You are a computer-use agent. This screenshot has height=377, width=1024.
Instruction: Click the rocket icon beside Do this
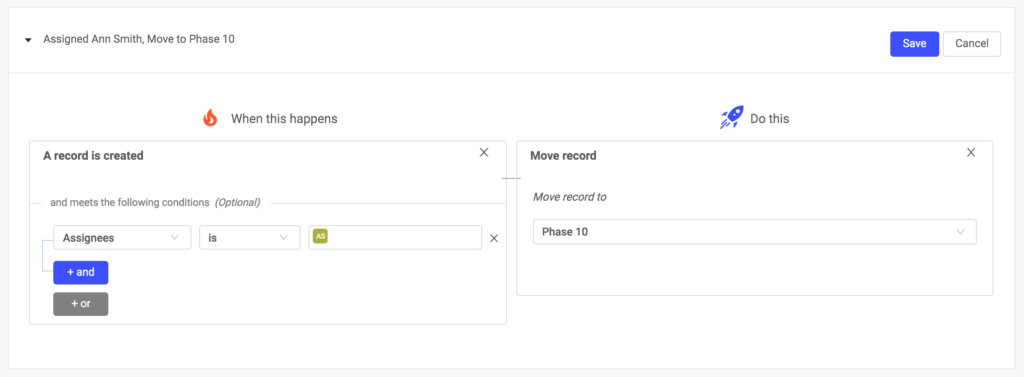coord(731,118)
